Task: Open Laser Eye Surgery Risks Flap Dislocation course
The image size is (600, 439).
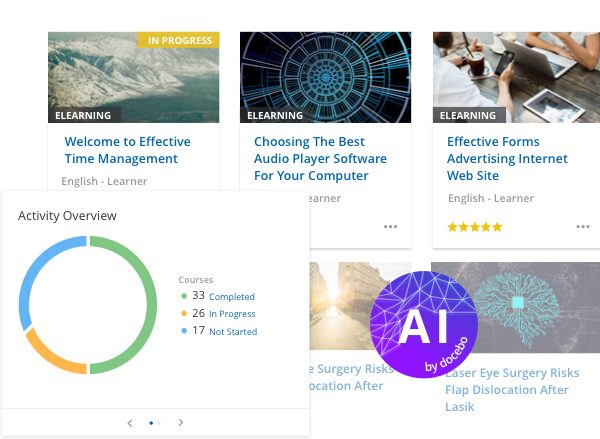Action: click(x=512, y=390)
